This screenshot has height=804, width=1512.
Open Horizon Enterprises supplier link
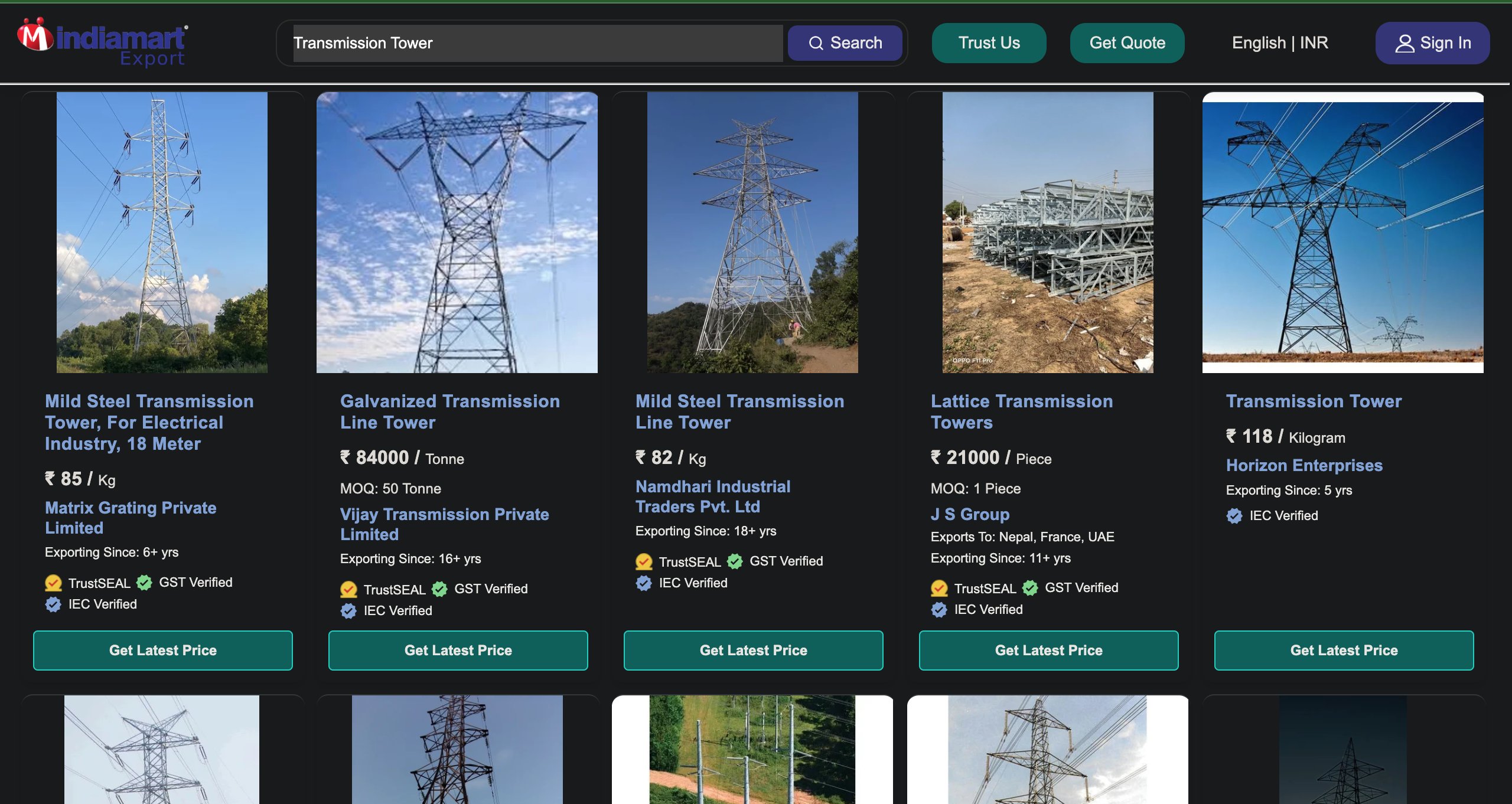1304,465
